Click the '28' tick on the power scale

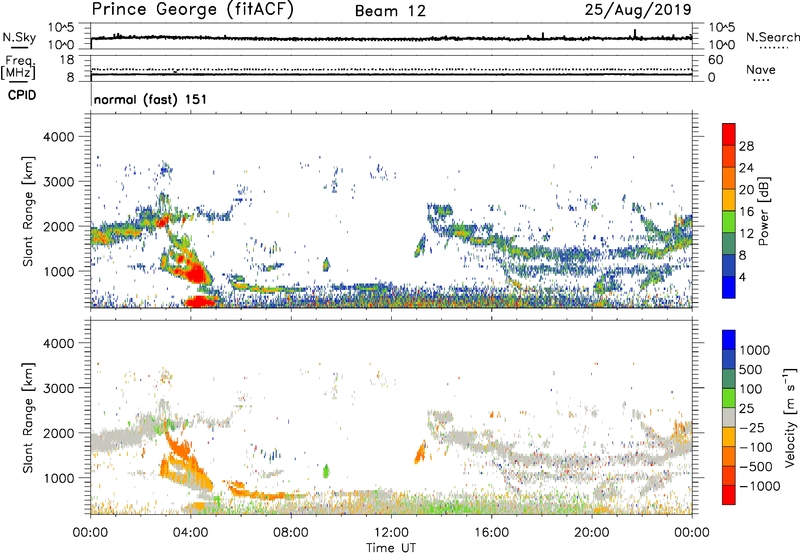tap(746, 146)
